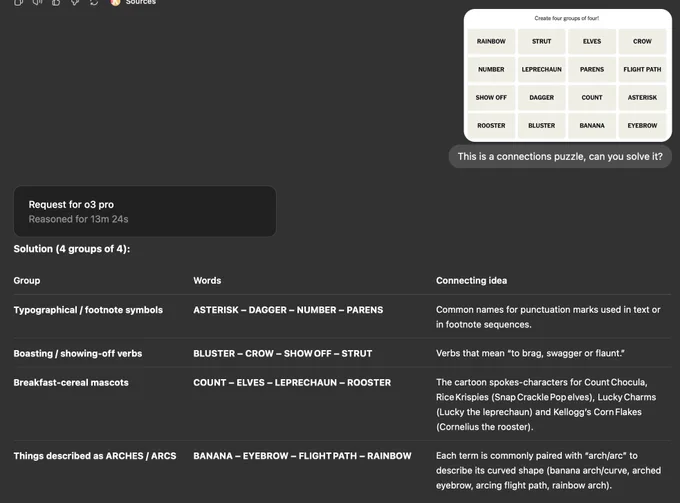The image size is (680, 503).
Task: Click the ASTERISK tile in puzzle image
Action: coord(642,98)
